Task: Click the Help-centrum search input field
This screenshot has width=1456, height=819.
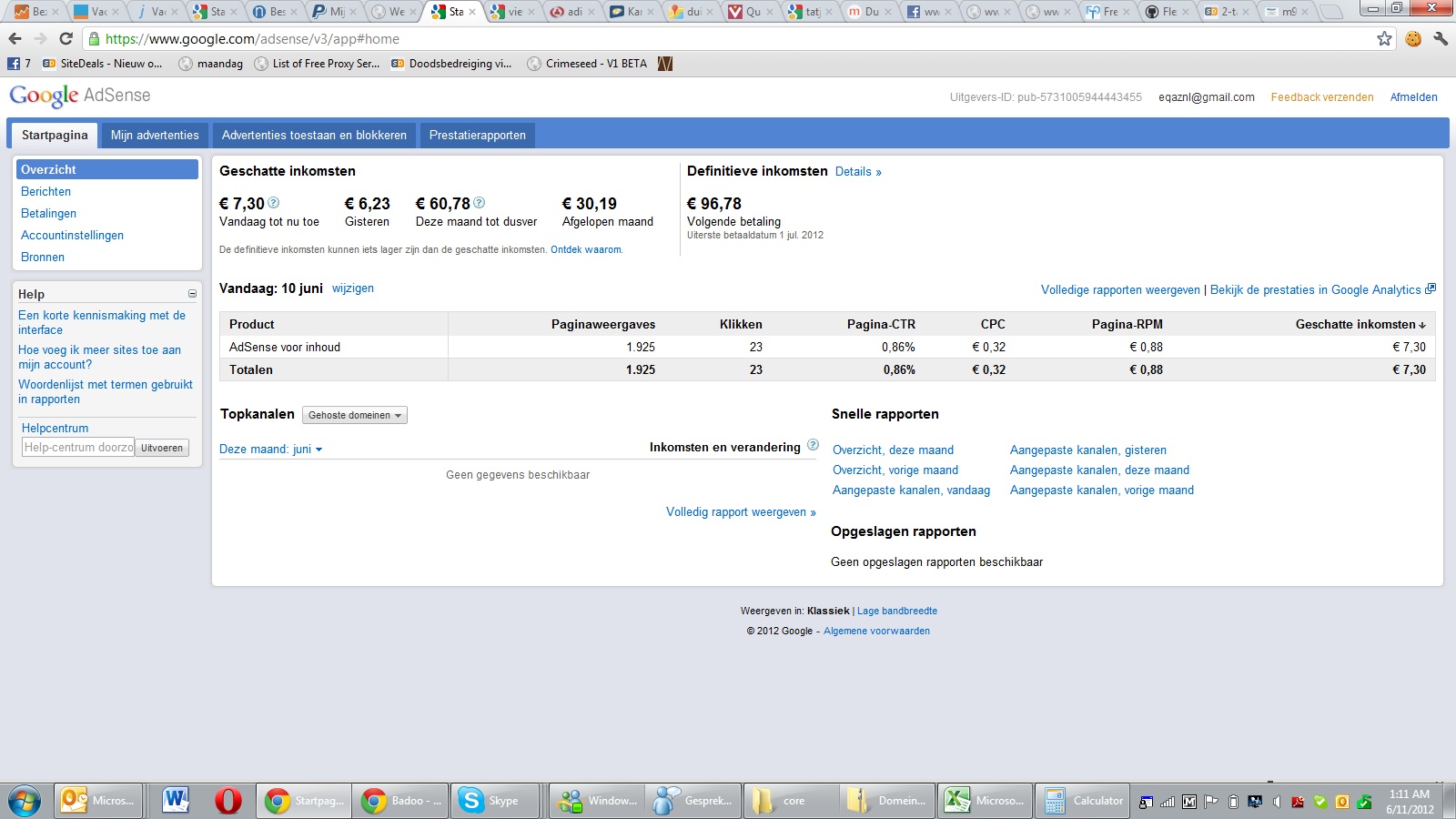Action: point(78,447)
